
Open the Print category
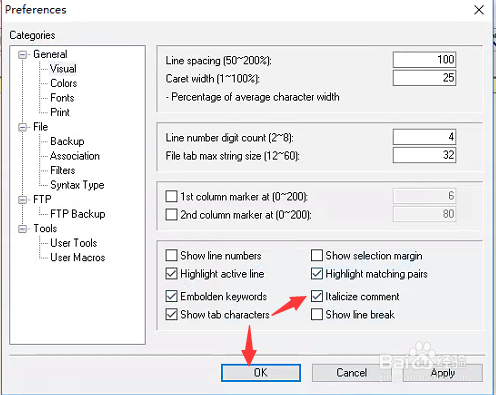pyautogui.click(x=60, y=112)
